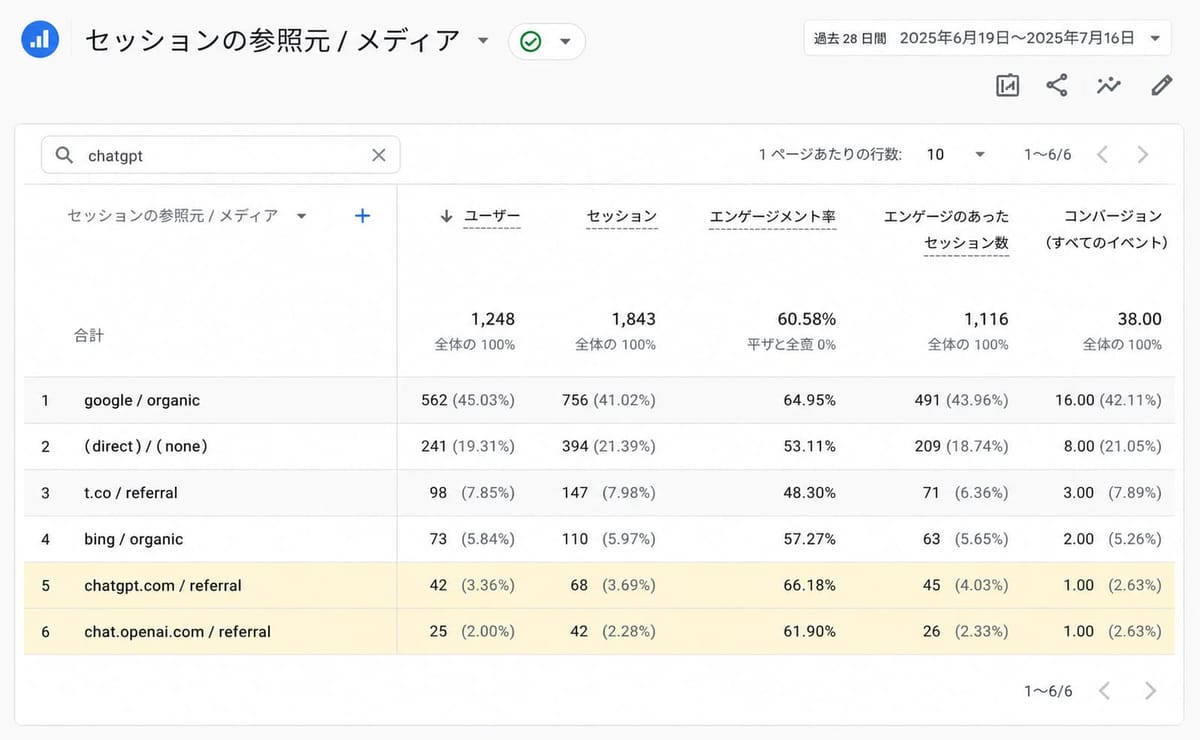Expand the data quality status dropdown arrow
This screenshot has height=740, width=1200.
coord(565,42)
